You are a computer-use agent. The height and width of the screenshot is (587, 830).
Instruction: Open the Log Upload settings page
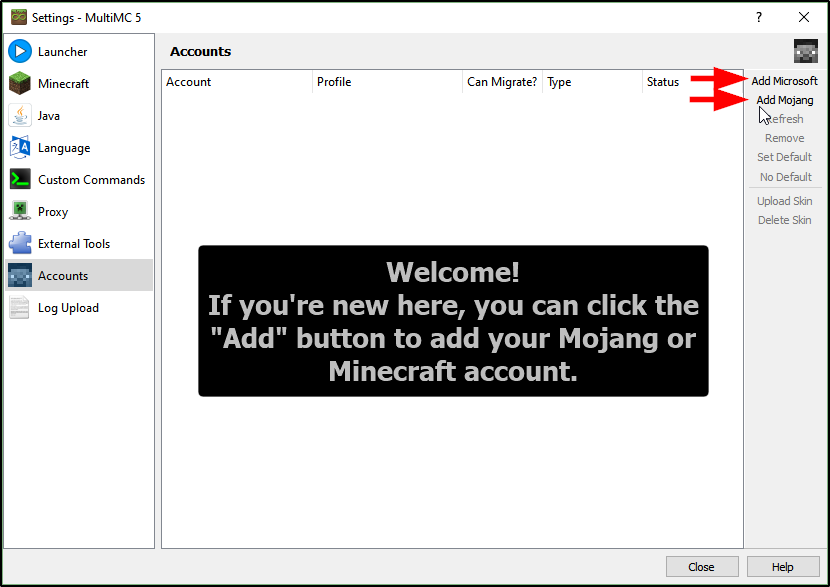coord(79,308)
